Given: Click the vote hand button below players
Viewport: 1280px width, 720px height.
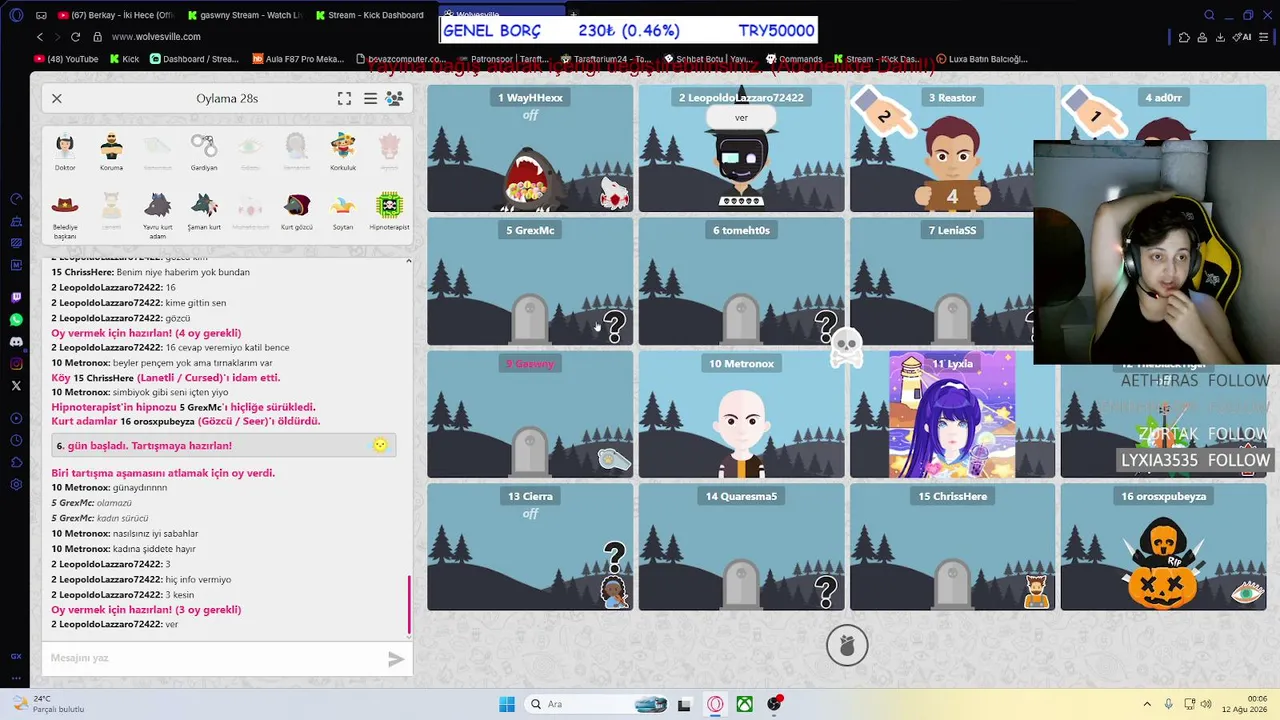Looking at the screenshot, I should [x=847, y=646].
